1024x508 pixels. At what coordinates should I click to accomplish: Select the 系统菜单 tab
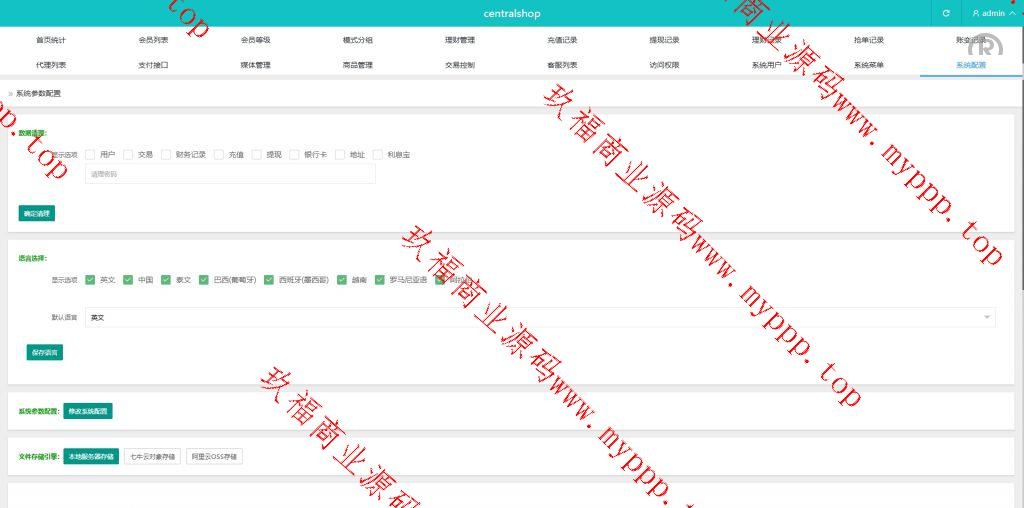[x=868, y=65]
